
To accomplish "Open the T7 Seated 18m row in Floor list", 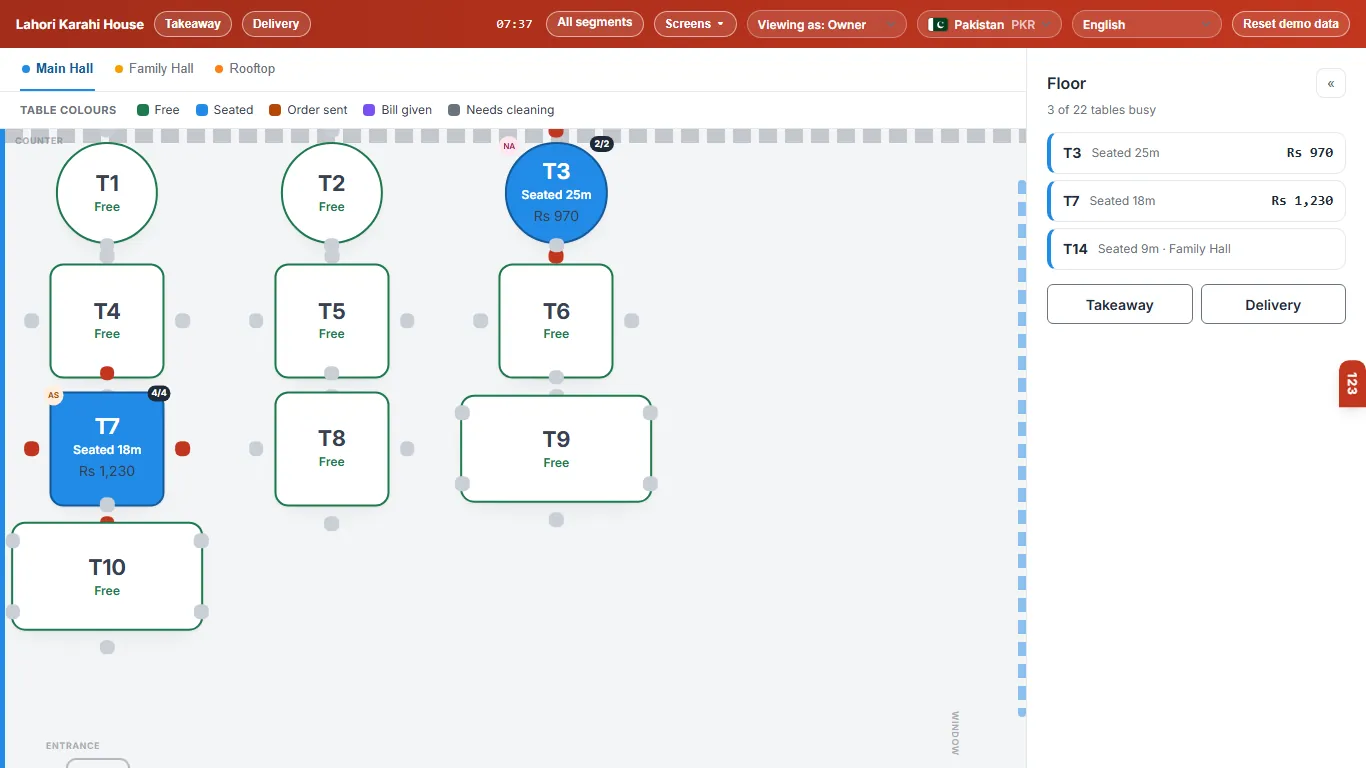I will [x=1196, y=201].
